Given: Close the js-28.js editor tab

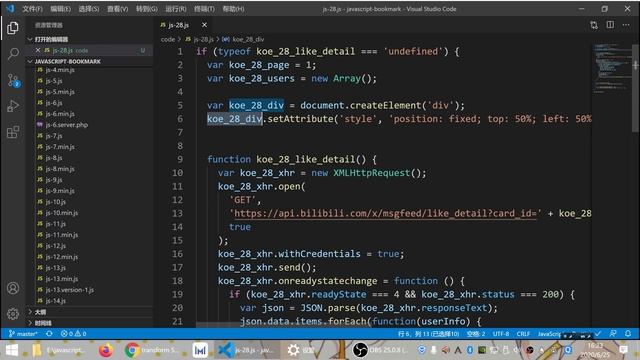Looking at the screenshot, I should [x=204, y=25].
